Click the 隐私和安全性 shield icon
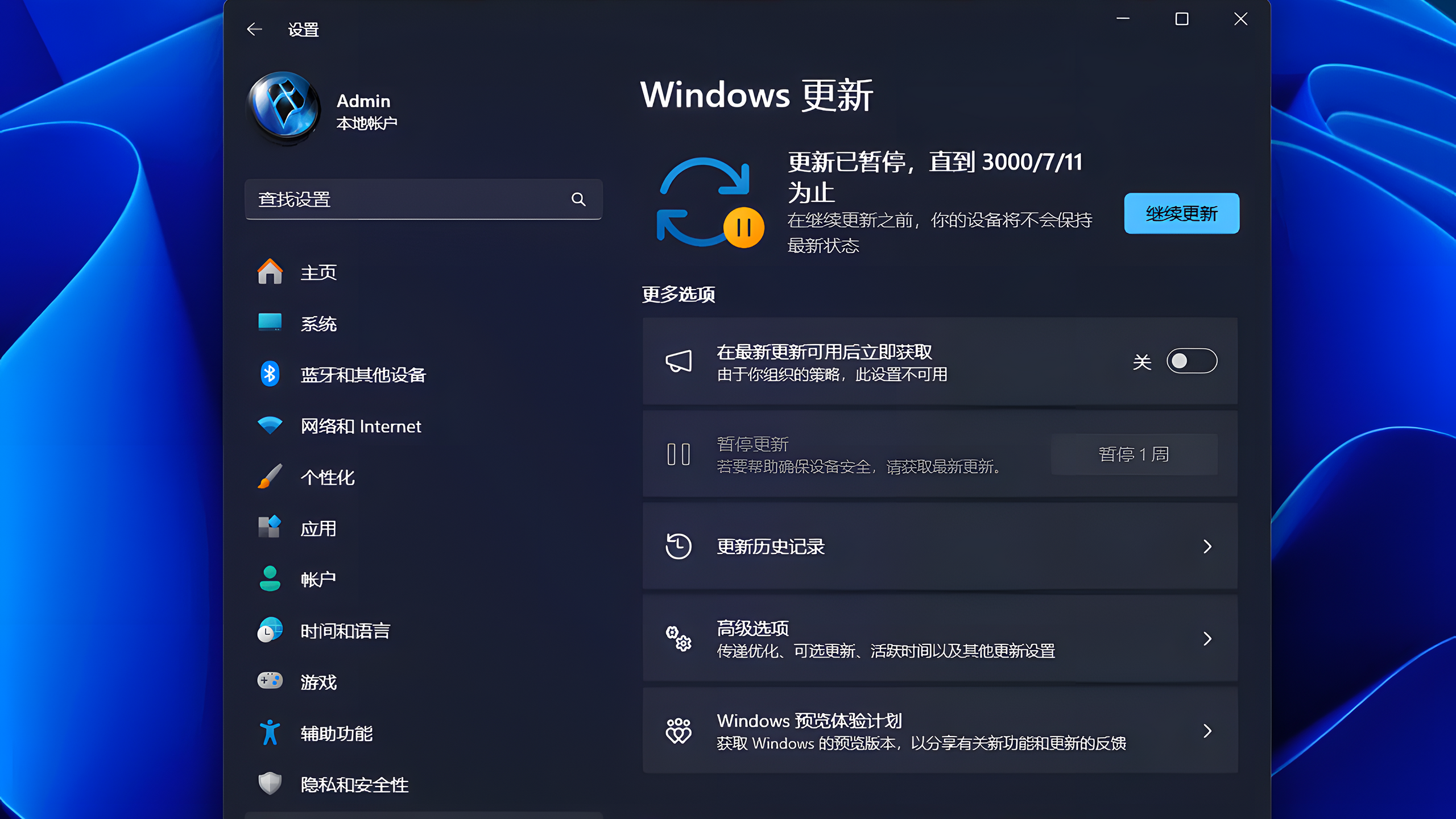The image size is (1456, 819). coord(270,784)
